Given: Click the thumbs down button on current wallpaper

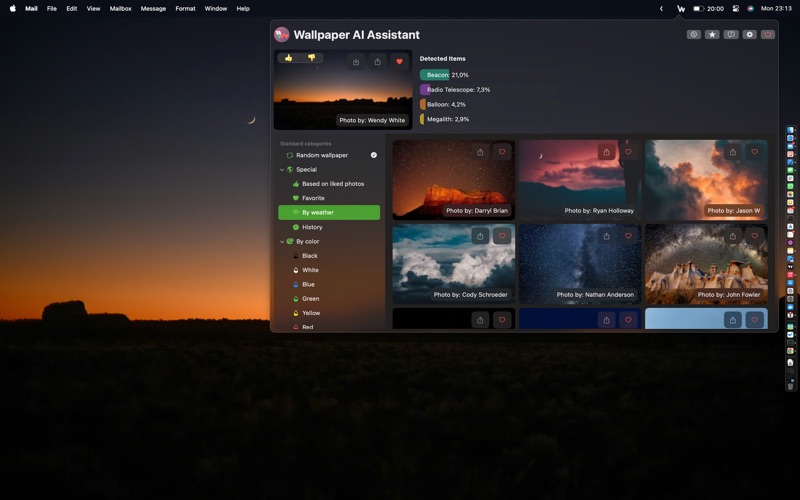Looking at the screenshot, I should pos(311,58).
